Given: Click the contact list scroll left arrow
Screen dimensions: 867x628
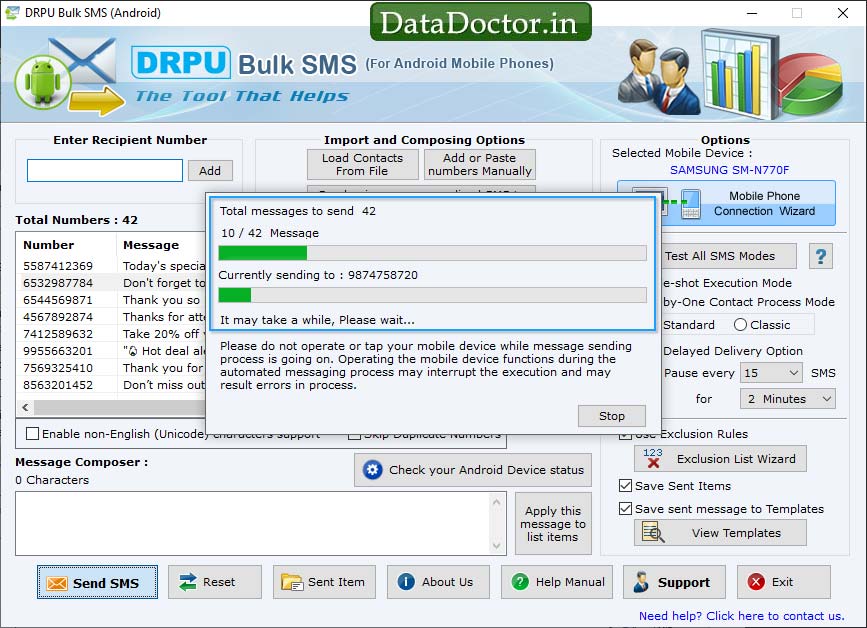Looking at the screenshot, I should [25, 407].
